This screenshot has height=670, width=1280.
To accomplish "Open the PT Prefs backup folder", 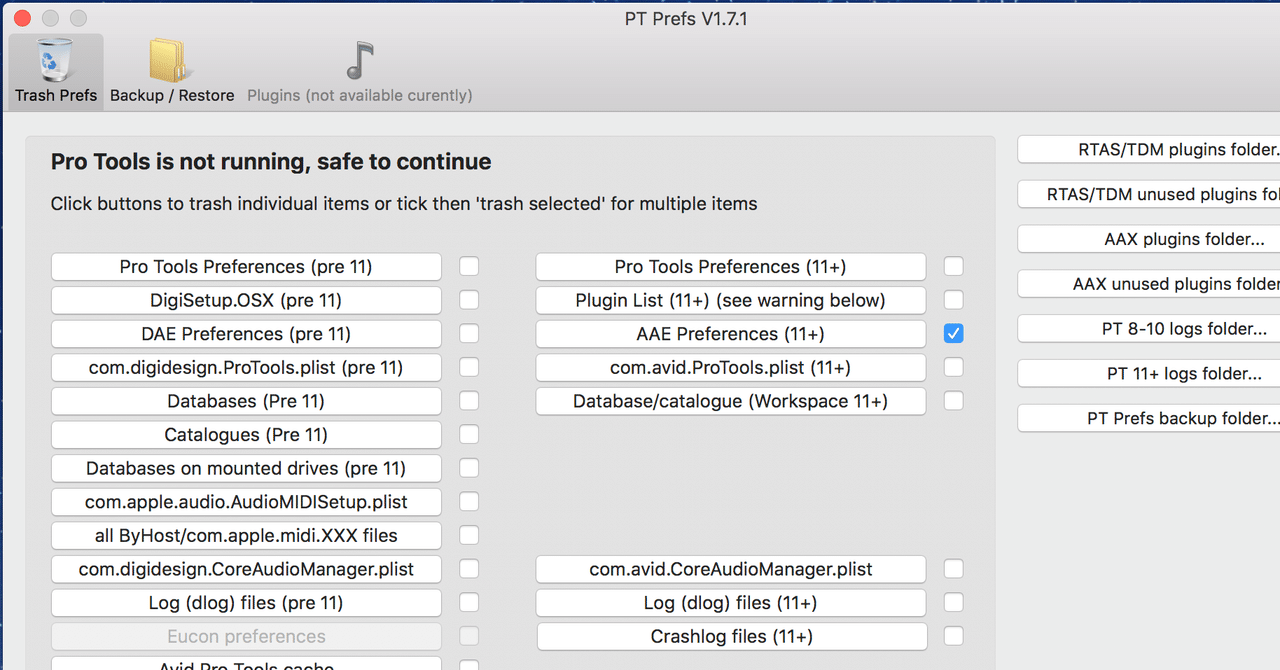I will tap(1150, 418).
